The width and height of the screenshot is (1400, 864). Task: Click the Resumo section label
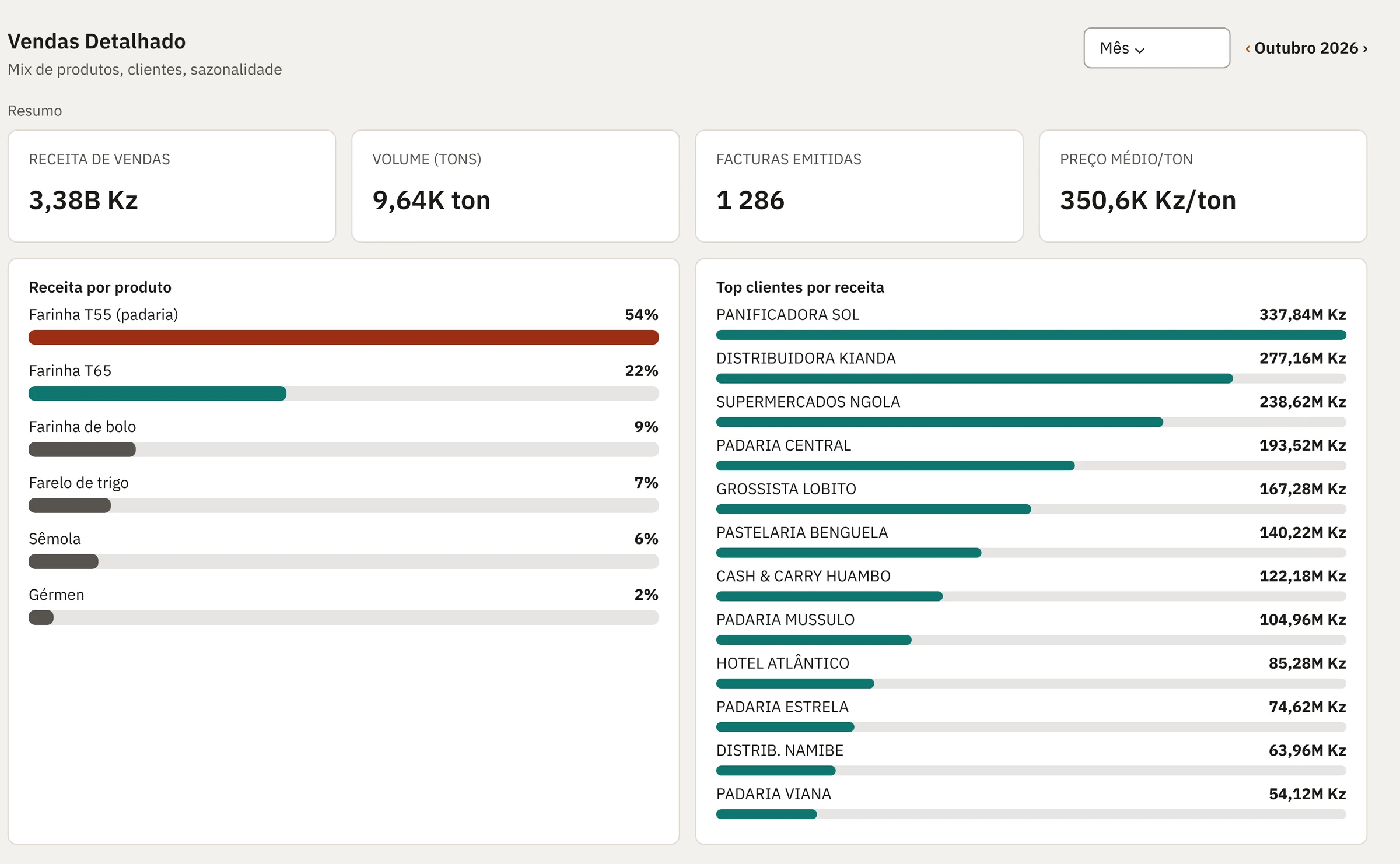pyautogui.click(x=34, y=111)
